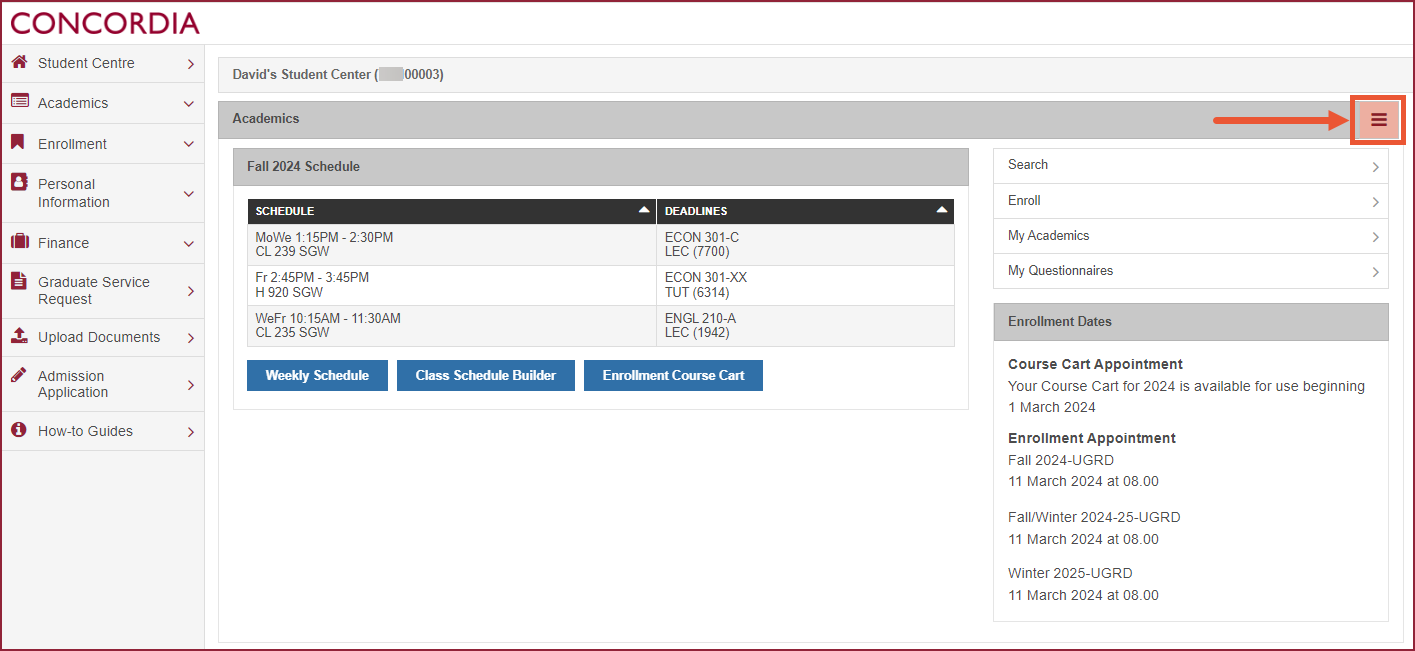Select Finance in the sidebar
Screen dimensions: 1415x651
[x=103, y=243]
